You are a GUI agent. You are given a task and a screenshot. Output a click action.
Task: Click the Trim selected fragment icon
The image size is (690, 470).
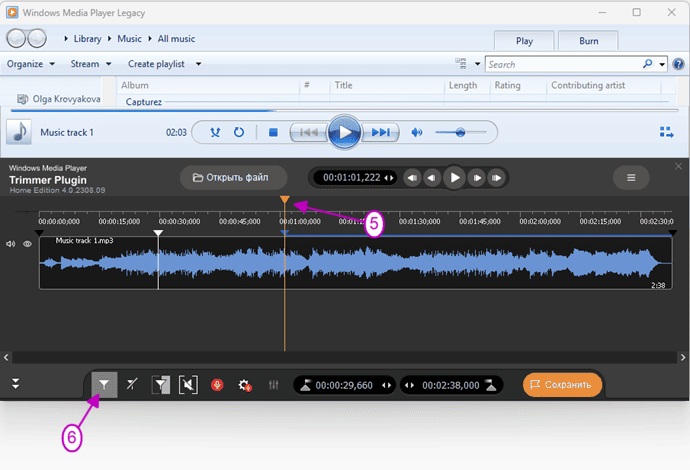click(161, 385)
